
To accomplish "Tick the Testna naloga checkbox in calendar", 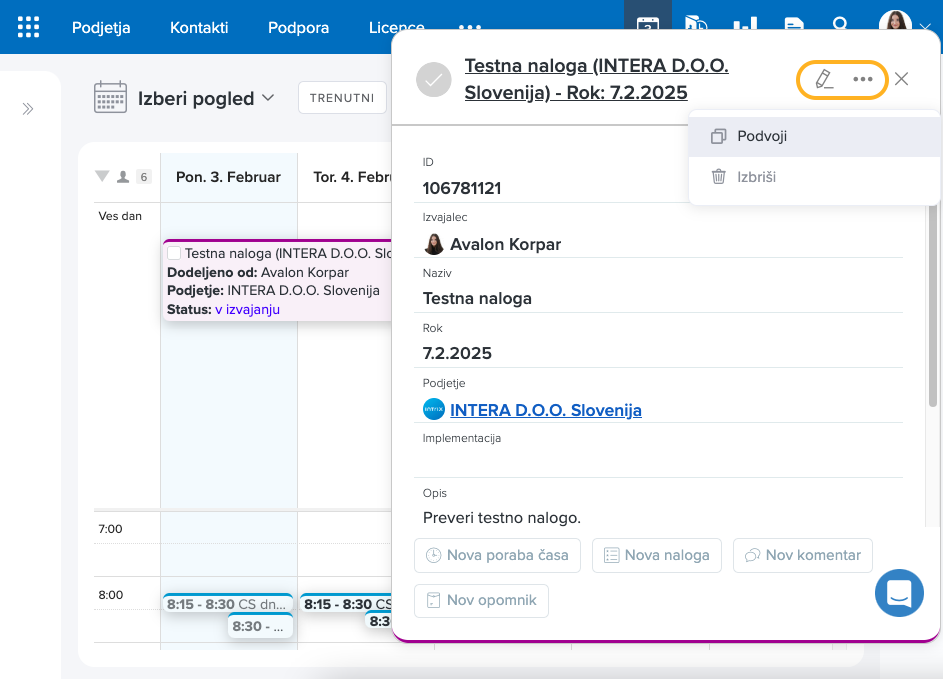I will pos(174,254).
